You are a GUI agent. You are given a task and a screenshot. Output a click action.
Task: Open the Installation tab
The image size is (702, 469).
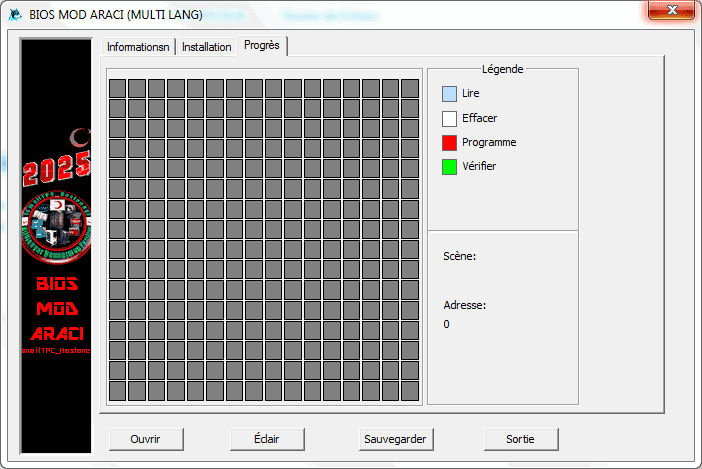tap(207, 47)
